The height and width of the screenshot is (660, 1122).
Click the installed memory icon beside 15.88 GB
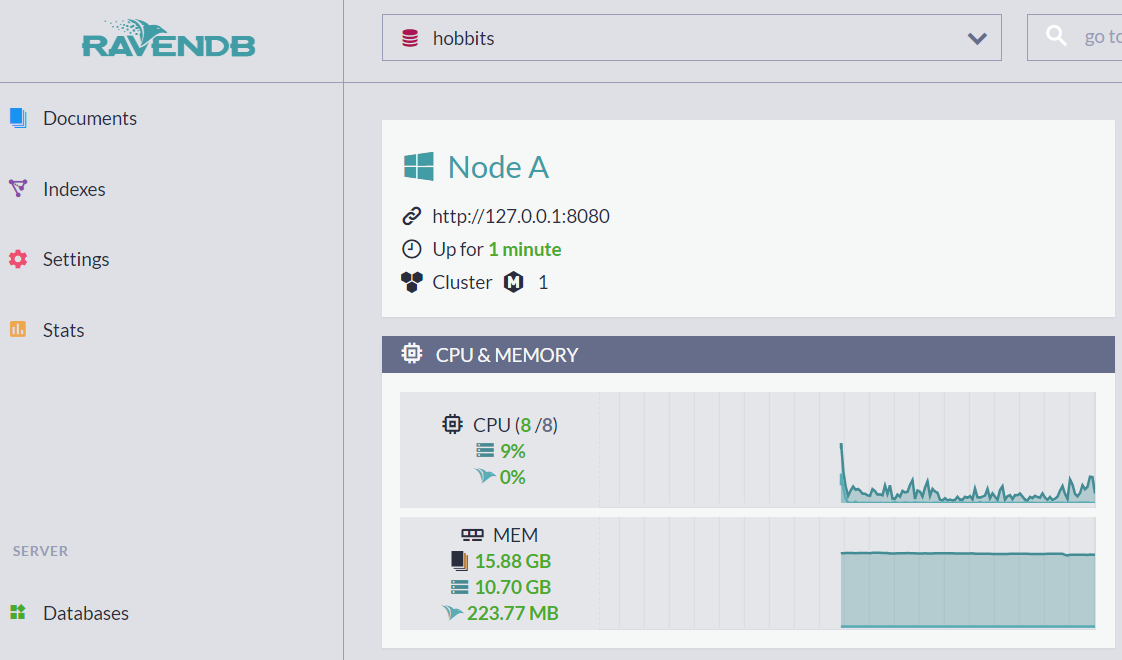pyautogui.click(x=459, y=560)
